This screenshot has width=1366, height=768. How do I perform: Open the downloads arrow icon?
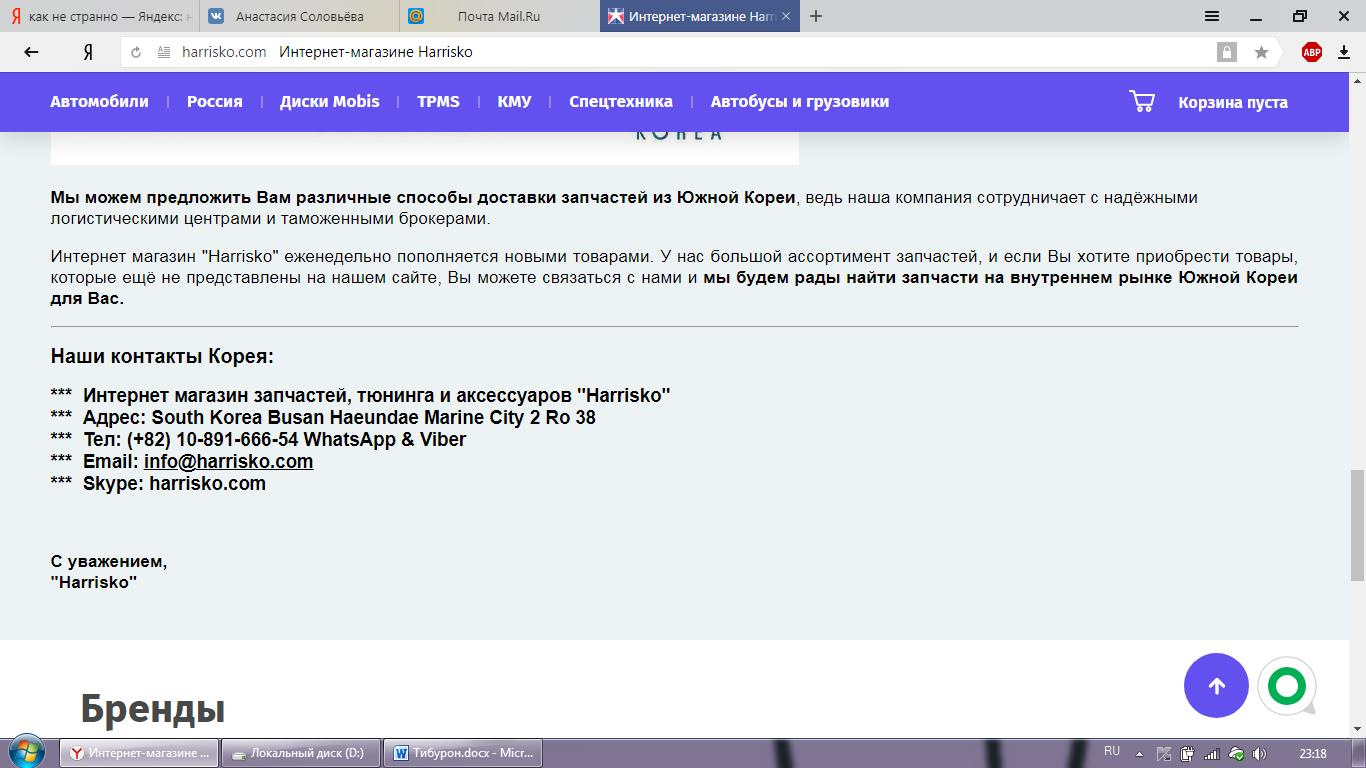tap(1345, 52)
